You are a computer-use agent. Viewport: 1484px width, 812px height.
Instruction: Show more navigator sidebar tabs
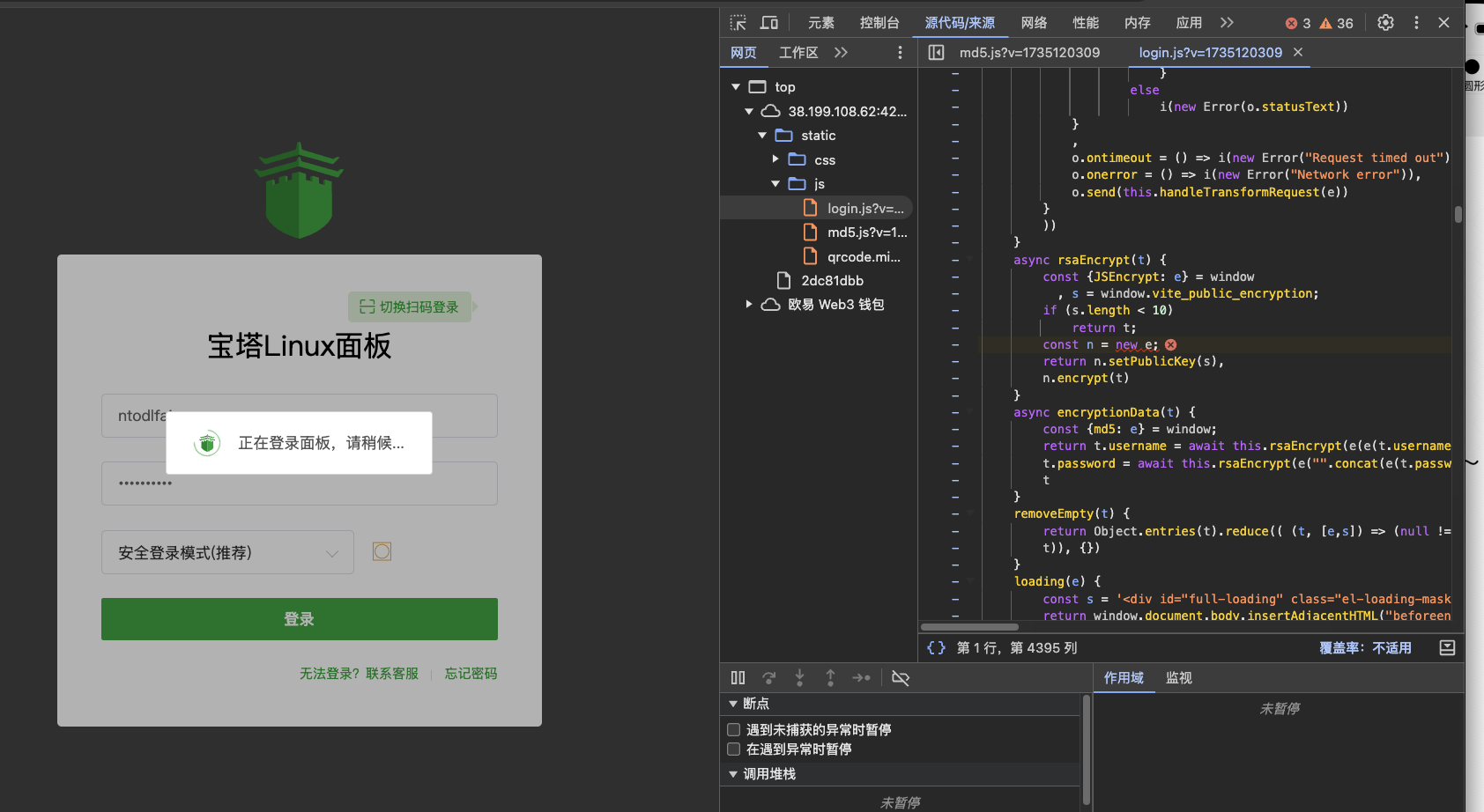coord(841,53)
